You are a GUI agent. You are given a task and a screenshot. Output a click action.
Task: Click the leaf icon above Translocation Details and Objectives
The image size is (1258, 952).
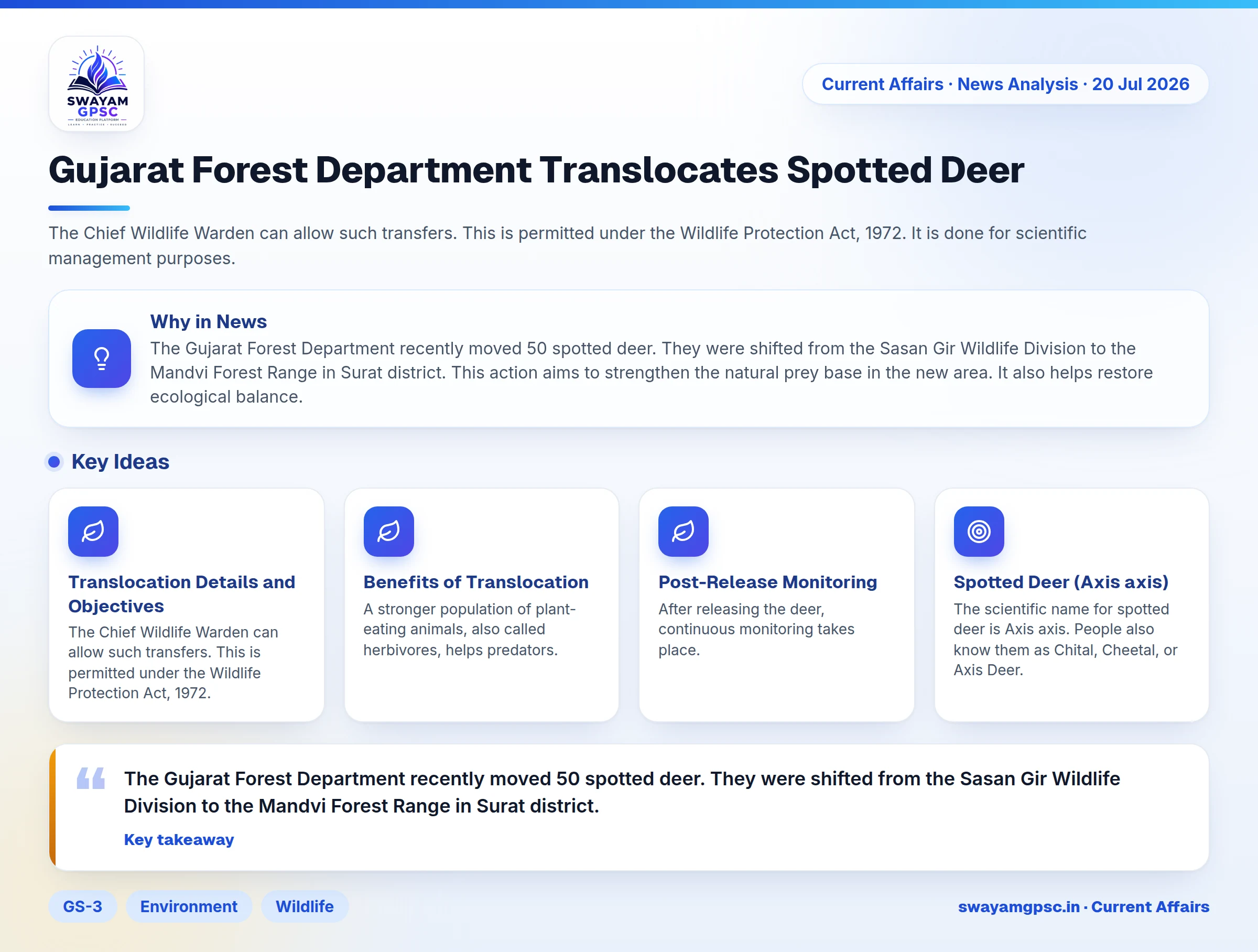[93, 531]
